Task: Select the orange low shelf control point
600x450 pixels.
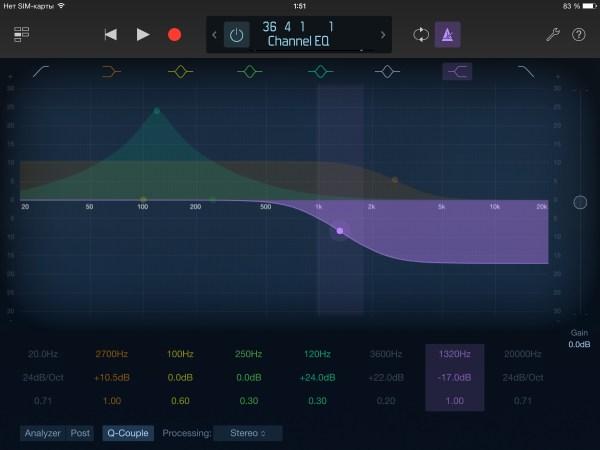Action: click(395, 180)
